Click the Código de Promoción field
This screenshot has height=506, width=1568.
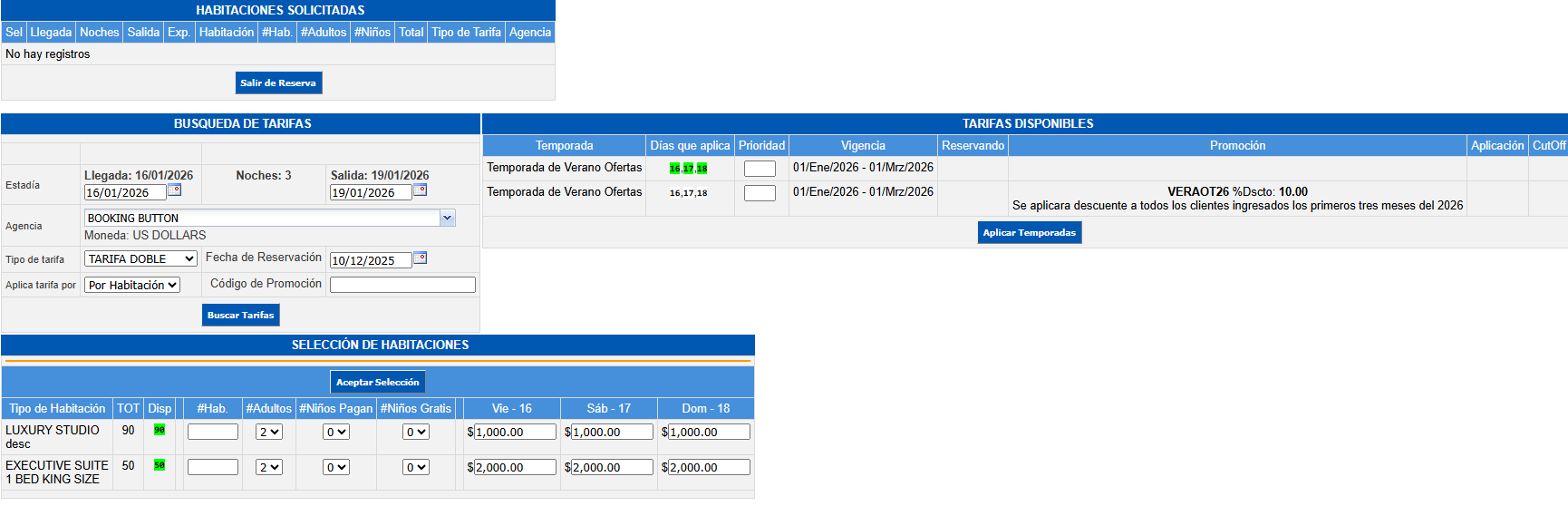click(x=402, y=285)
